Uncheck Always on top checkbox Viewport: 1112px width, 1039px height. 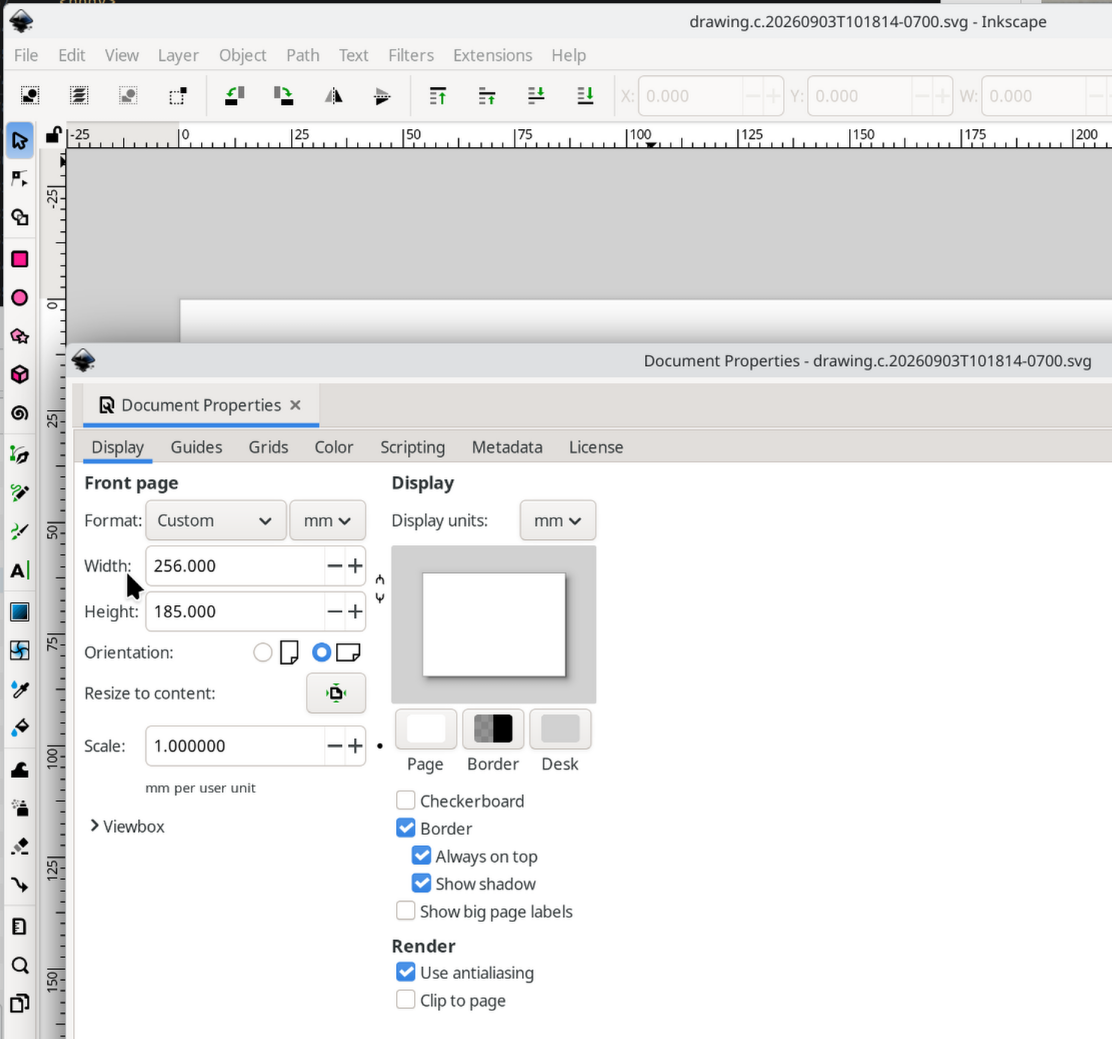pos(421,855)
